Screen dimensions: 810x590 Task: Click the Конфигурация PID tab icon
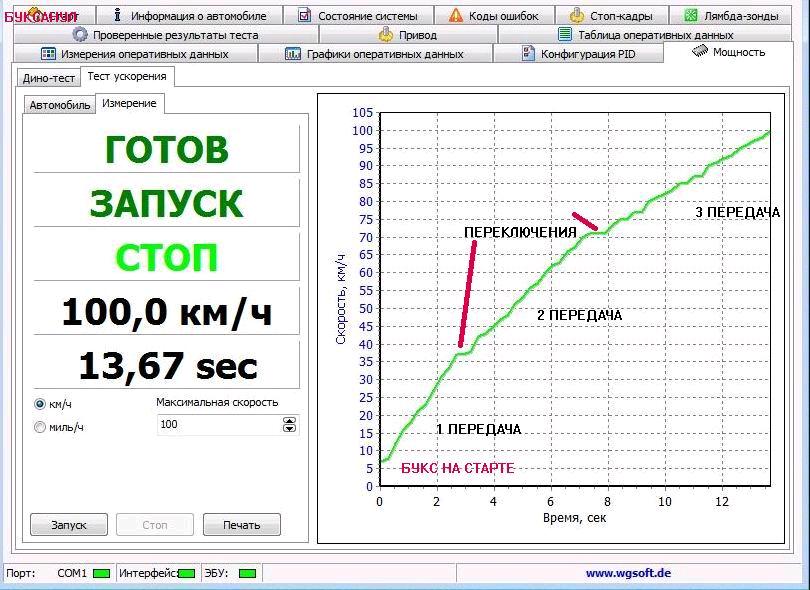(x=529, y=54)
